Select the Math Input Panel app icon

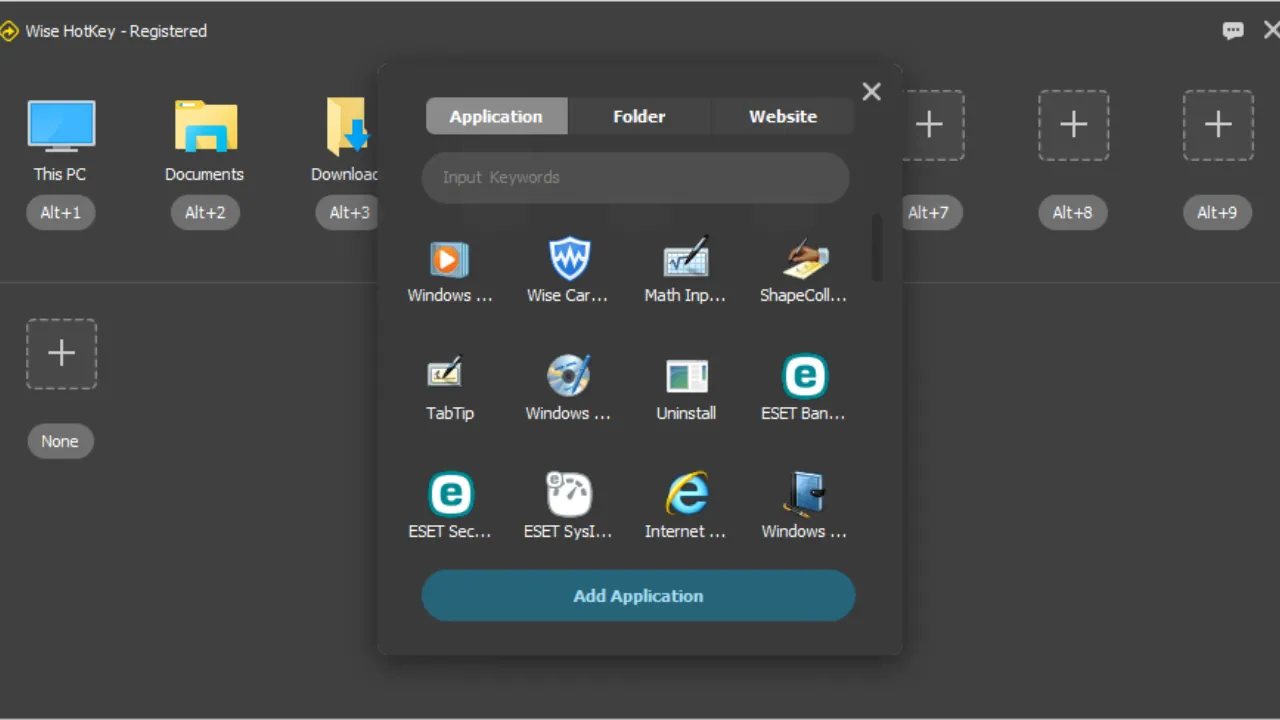coord(686,258)
